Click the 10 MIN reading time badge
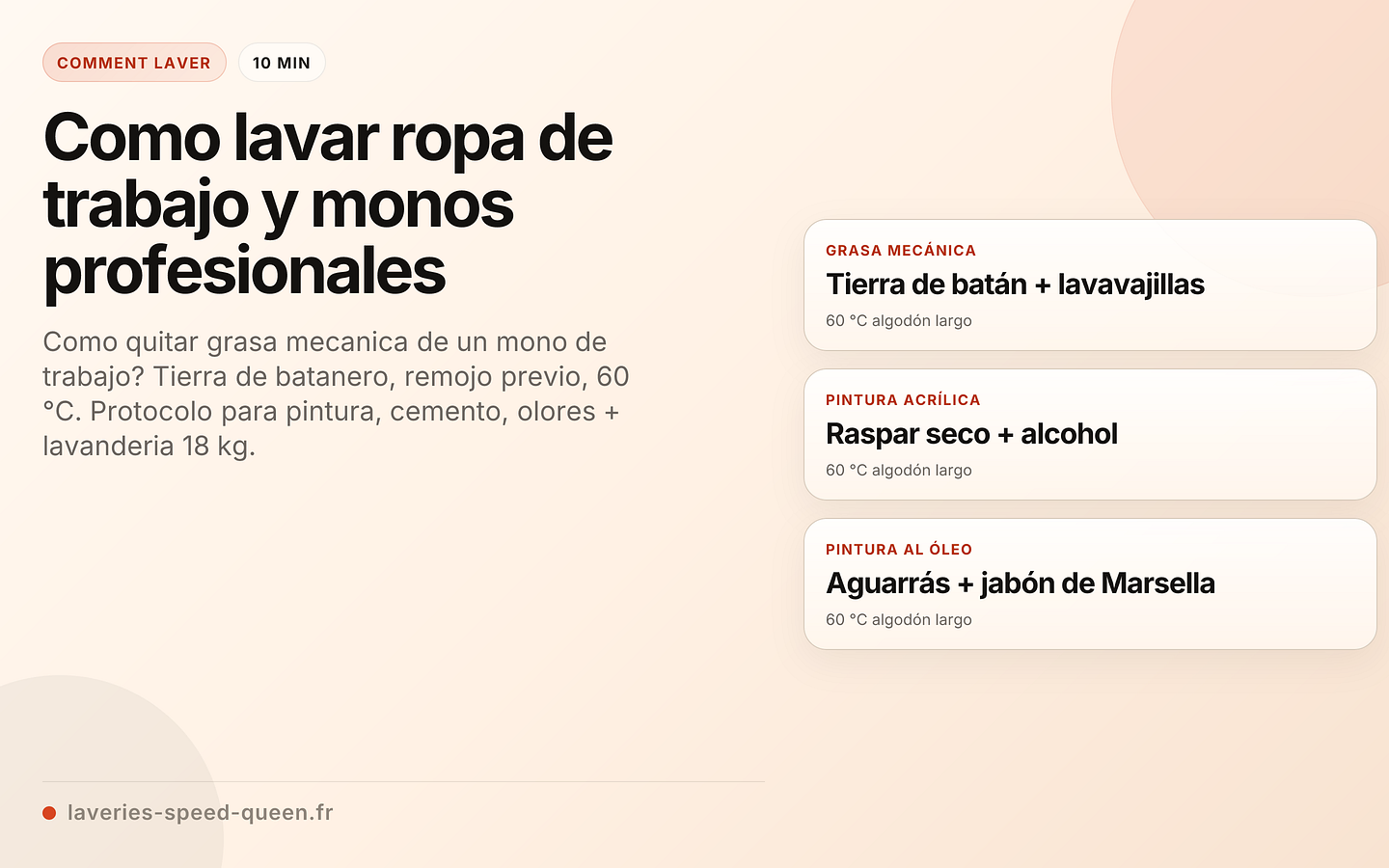Viewport: 1389px width, 868px height. 282,63
